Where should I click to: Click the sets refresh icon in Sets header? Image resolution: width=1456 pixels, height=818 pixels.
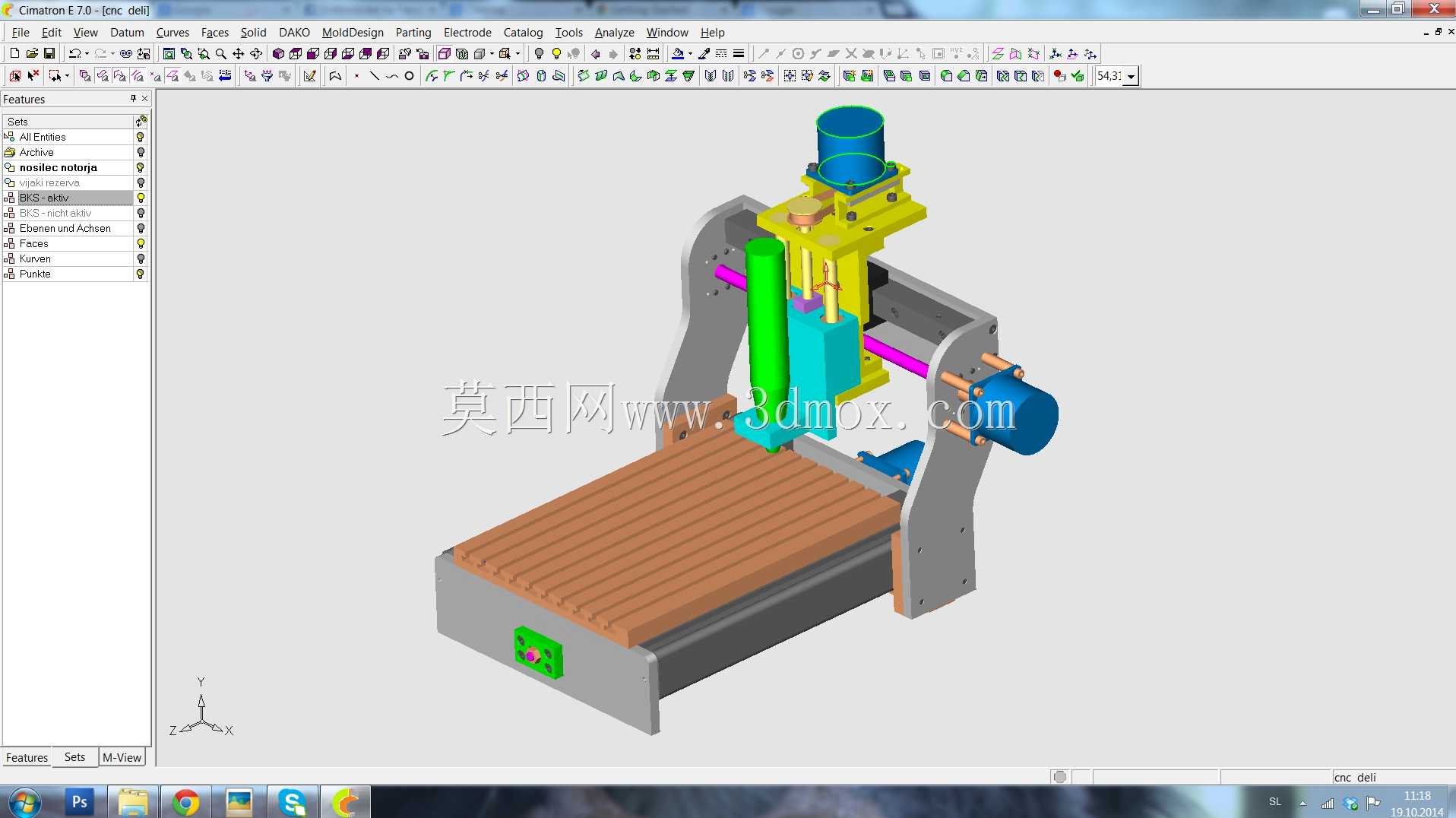click(141, 121)
